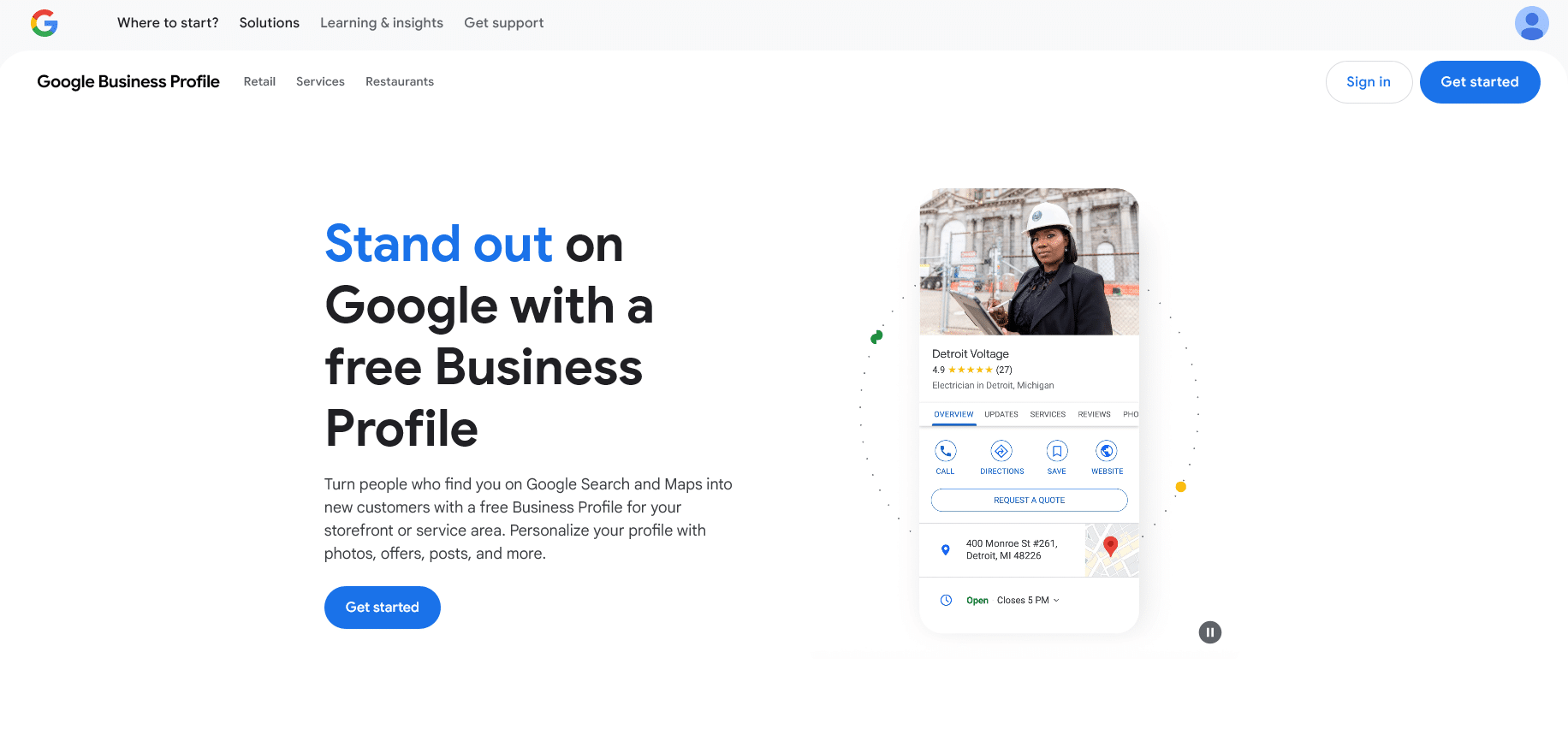Click the 4.9 star rating row
The image size is (1568, 741).
pyautogui.click(x=972, y=370)
